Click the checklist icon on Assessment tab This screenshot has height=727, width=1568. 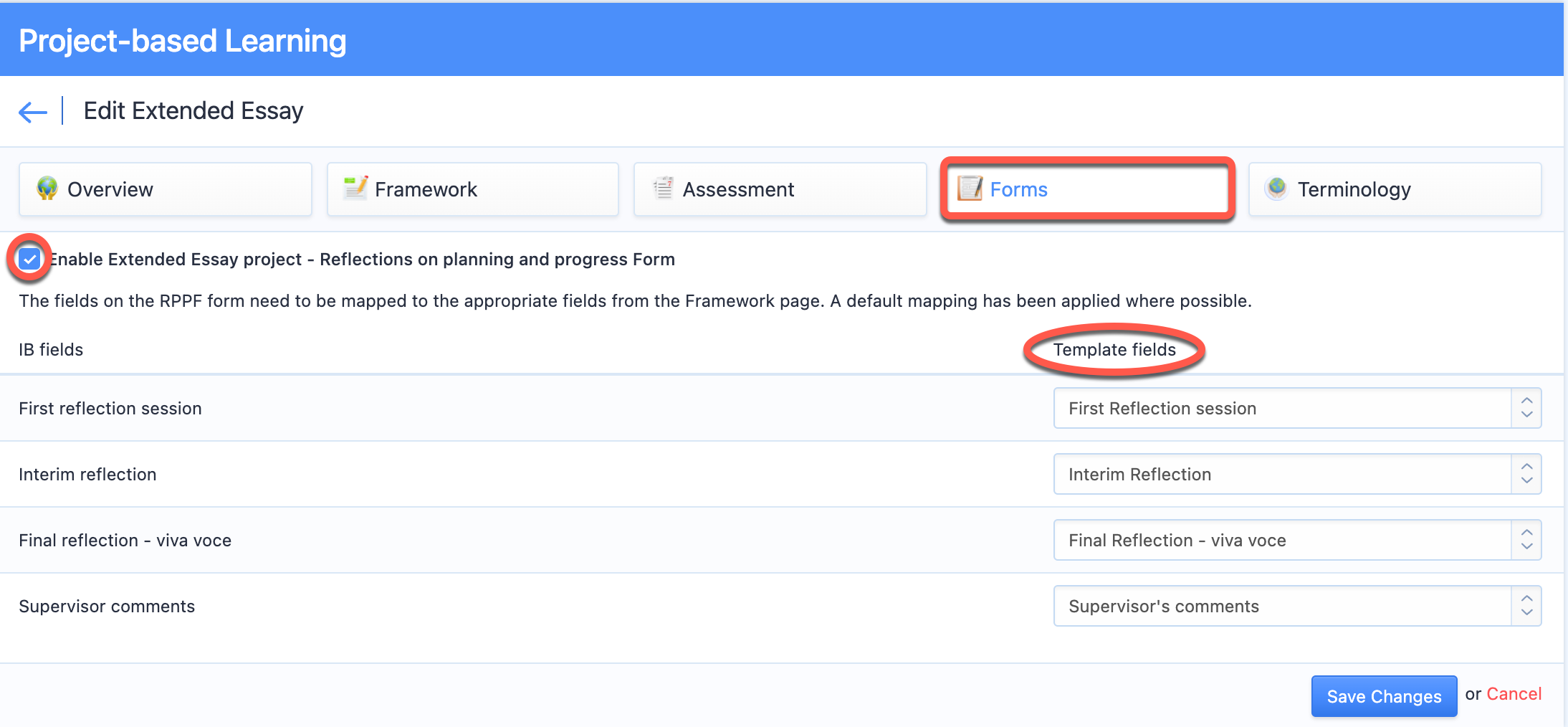pos(663,188)
